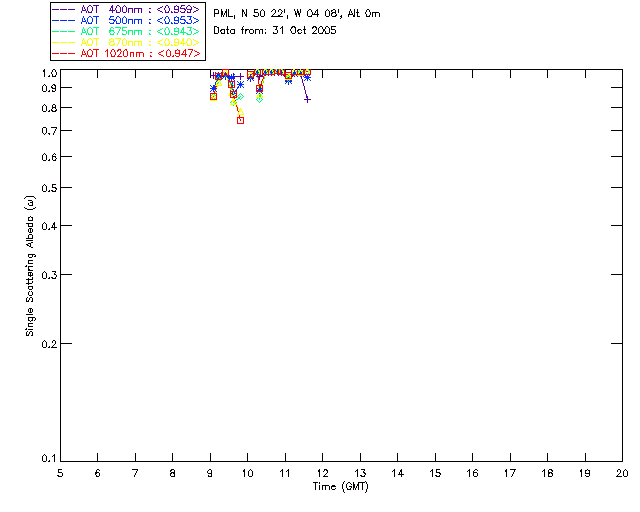Click the 0.4 value on y-axis
Viewport: 640px width, 512px height.
[x=49, y=226]
